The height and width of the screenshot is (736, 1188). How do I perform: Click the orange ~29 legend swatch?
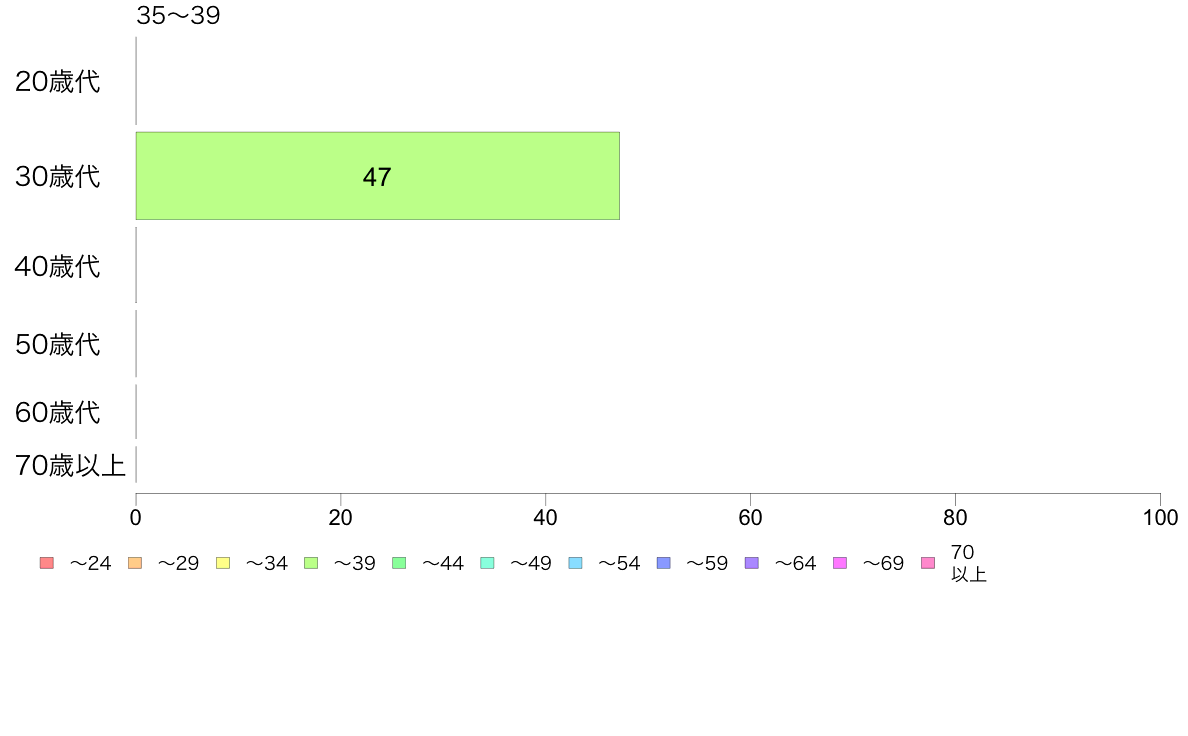[x=135, y=563]
